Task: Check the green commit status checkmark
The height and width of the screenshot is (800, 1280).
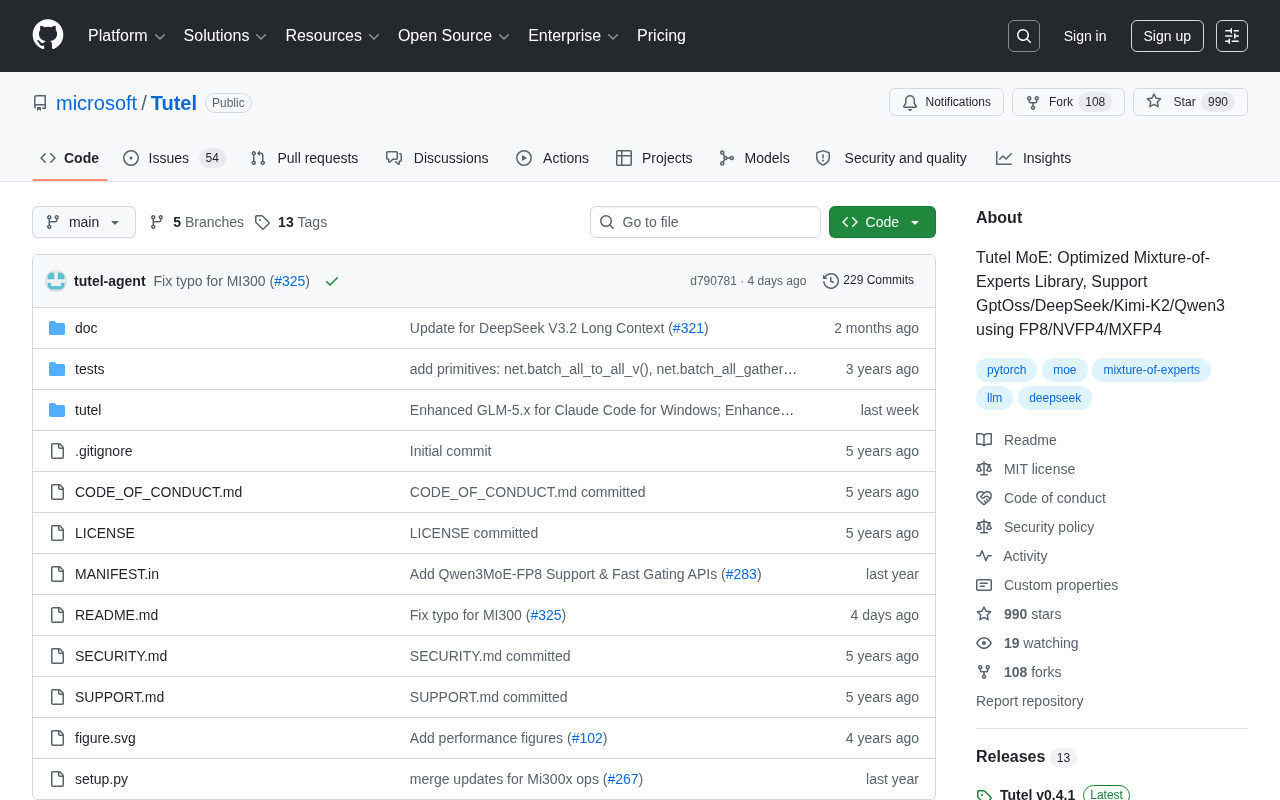Action: click(x=332, y=281)
